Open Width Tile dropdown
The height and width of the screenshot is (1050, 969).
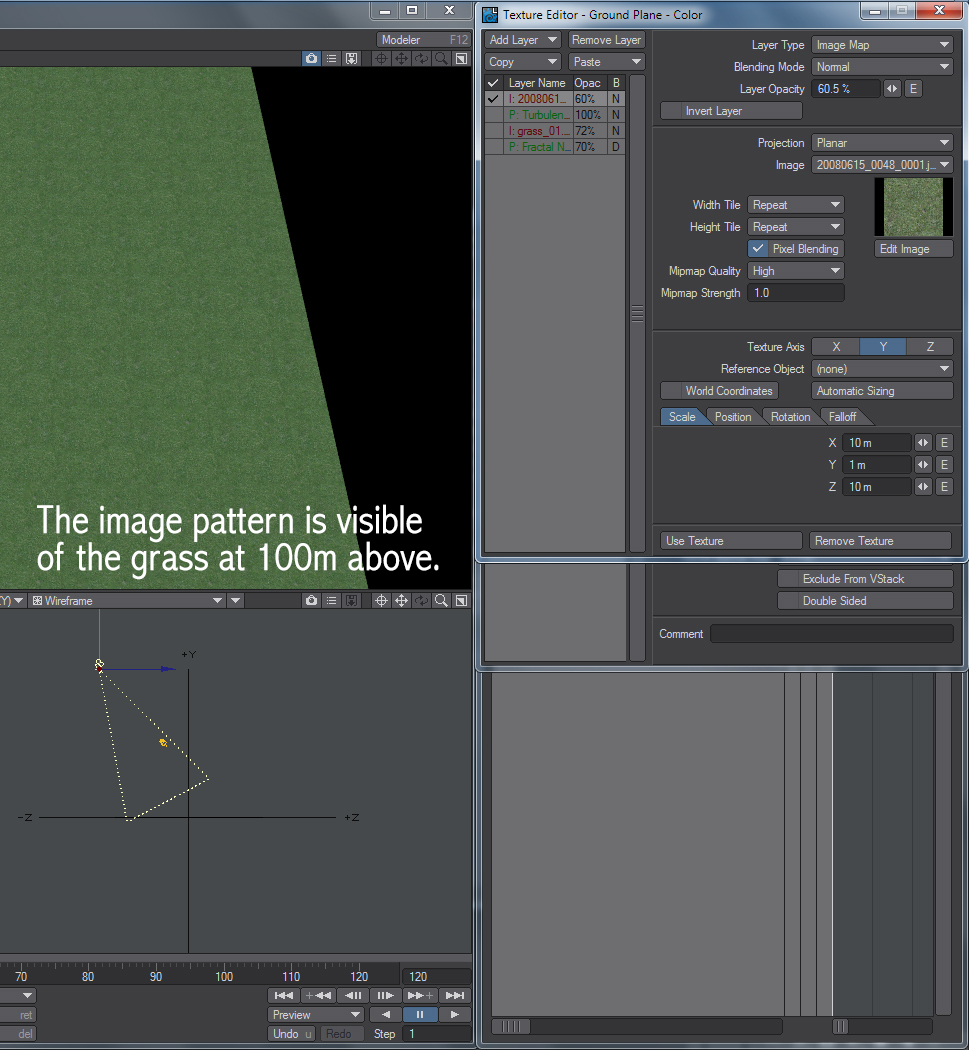click(796, 205)
